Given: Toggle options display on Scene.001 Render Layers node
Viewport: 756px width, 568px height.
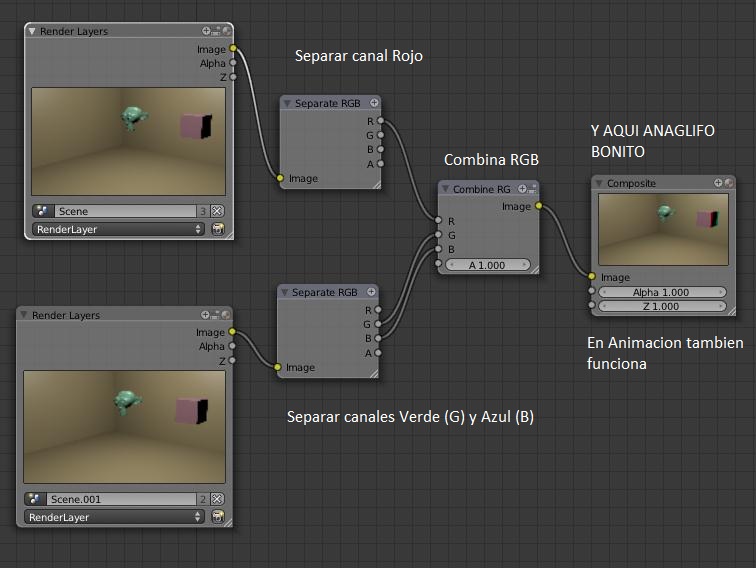Looking at the screenshot, I should tap(215, 315).
